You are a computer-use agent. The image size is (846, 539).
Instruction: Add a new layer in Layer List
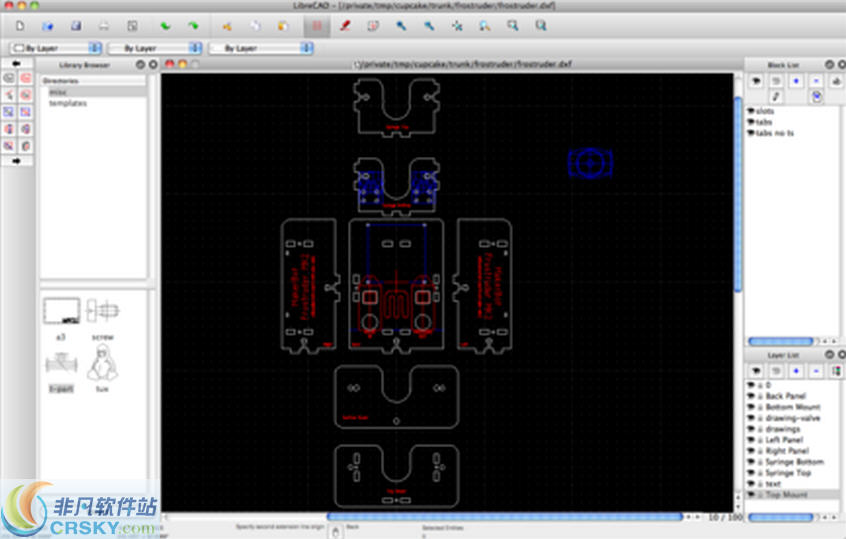click(796, 371)
